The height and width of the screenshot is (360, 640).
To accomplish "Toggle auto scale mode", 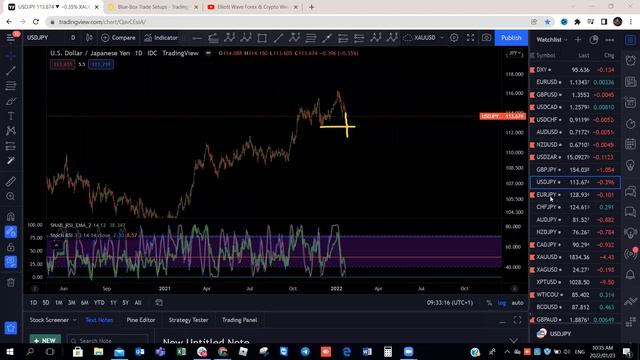I will [x=518, y=303].
